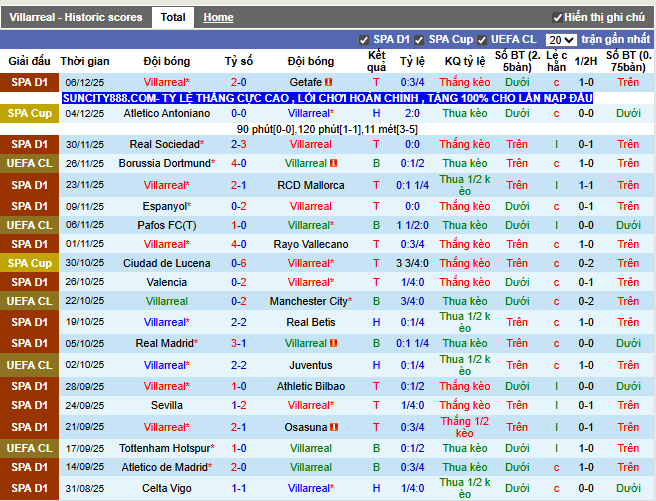Click the SUNCITY888.COM advertisement banner
Image resolution: width=656 pixels, height=501 pixels.
point(328,98)
